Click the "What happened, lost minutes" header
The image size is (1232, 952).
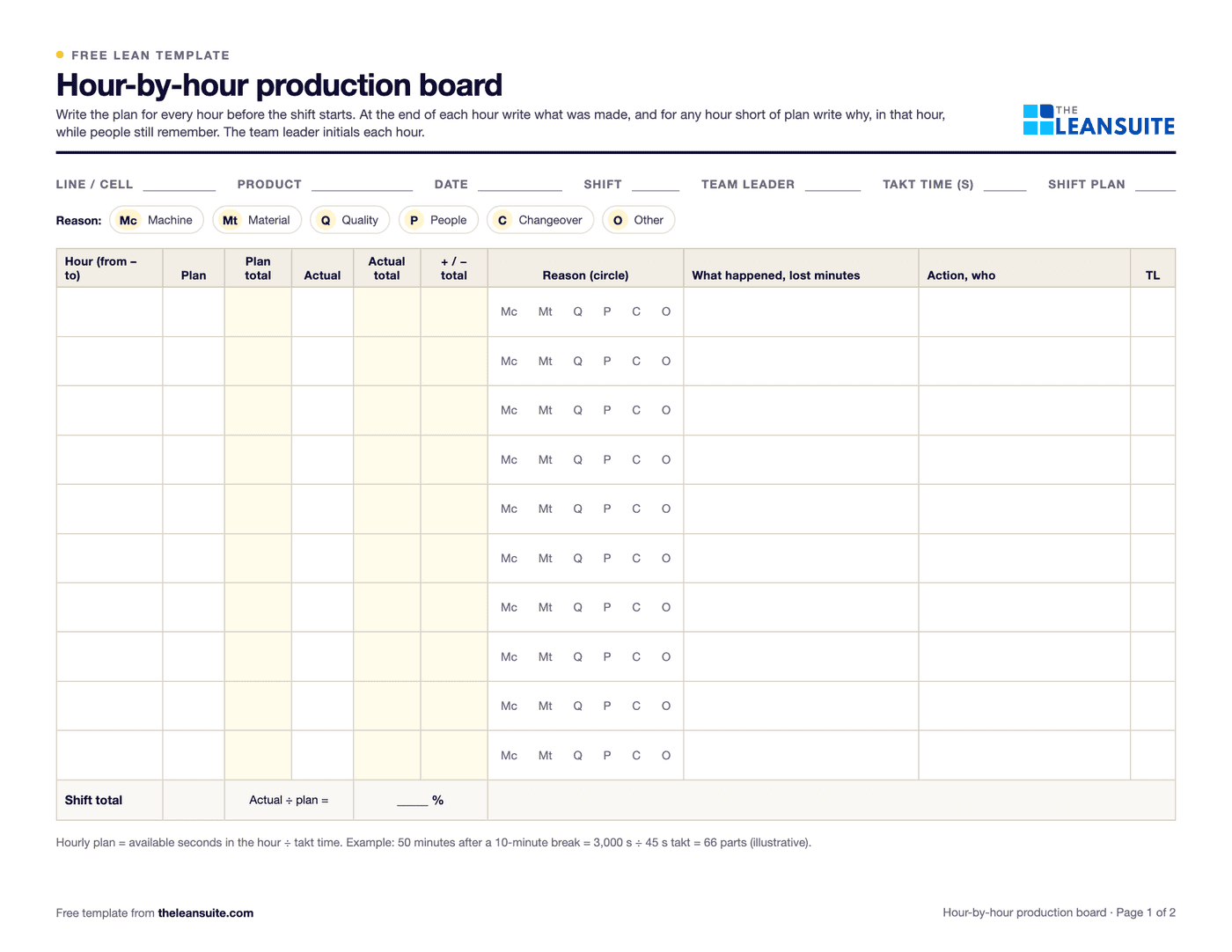pyautogui.click(x=802, y=268)
